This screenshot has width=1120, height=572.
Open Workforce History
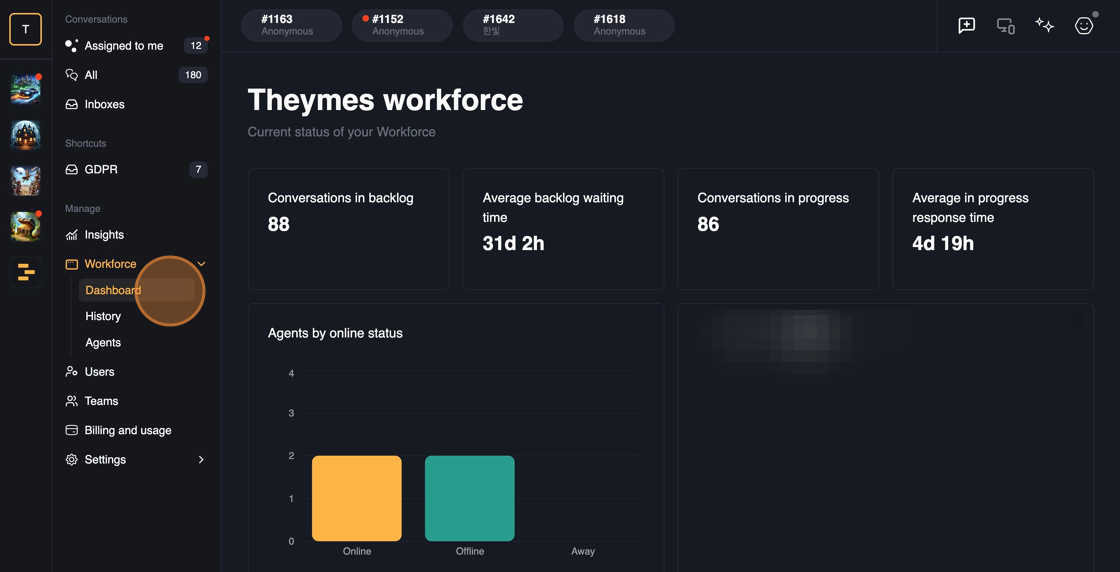[x=136, y=316]
